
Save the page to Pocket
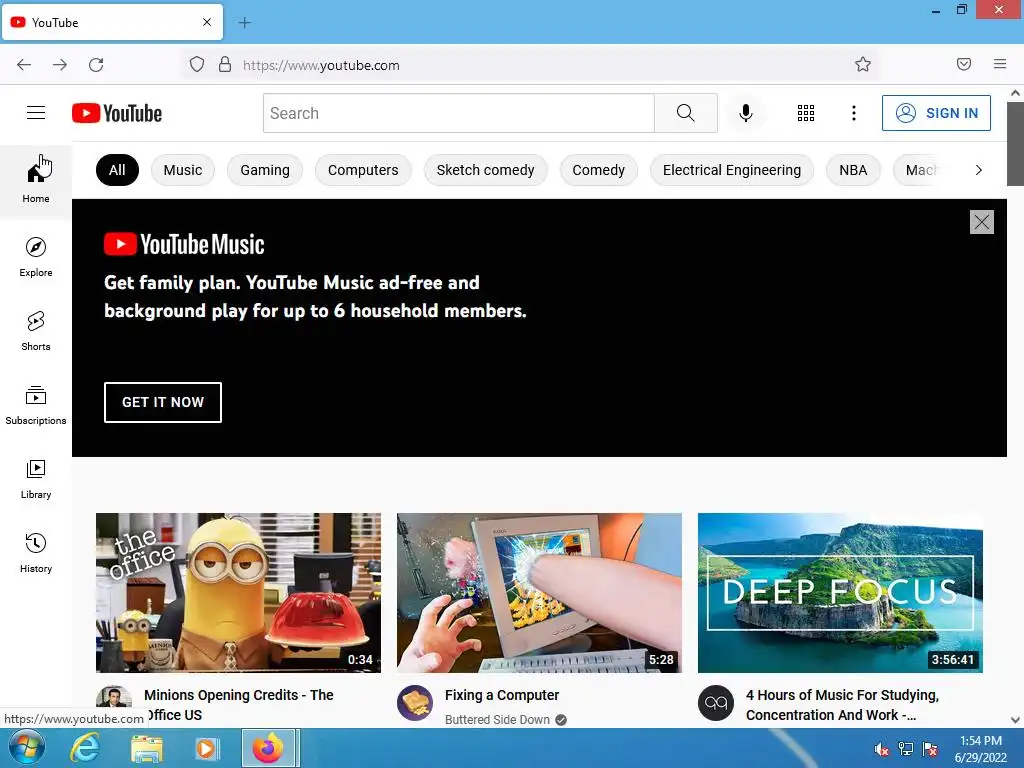[964, 64]
